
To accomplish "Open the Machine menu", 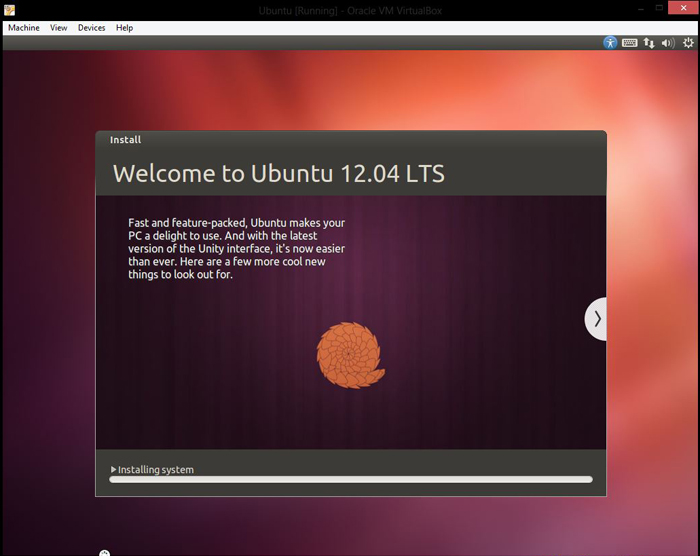I will (x=24, y=28).
